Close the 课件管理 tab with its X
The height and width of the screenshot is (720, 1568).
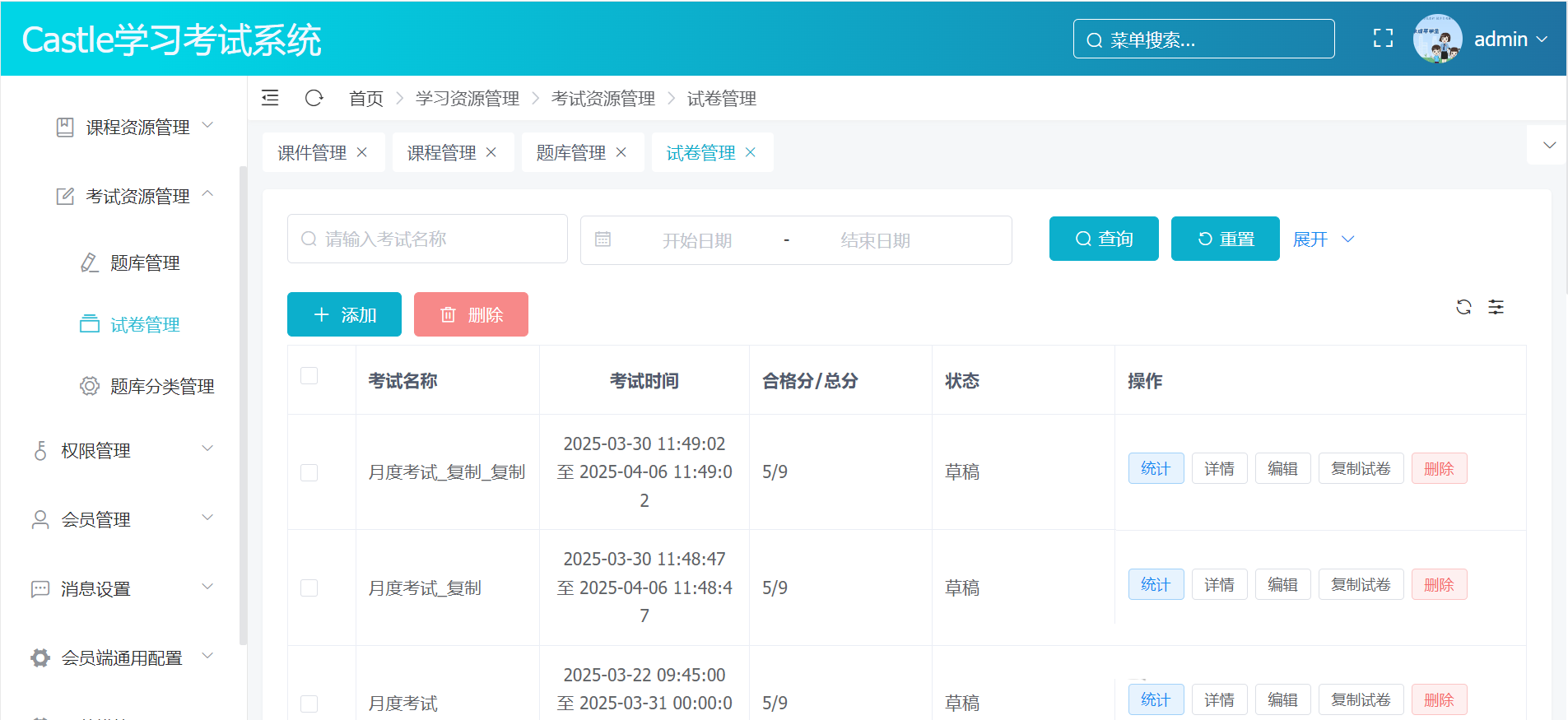362,152
